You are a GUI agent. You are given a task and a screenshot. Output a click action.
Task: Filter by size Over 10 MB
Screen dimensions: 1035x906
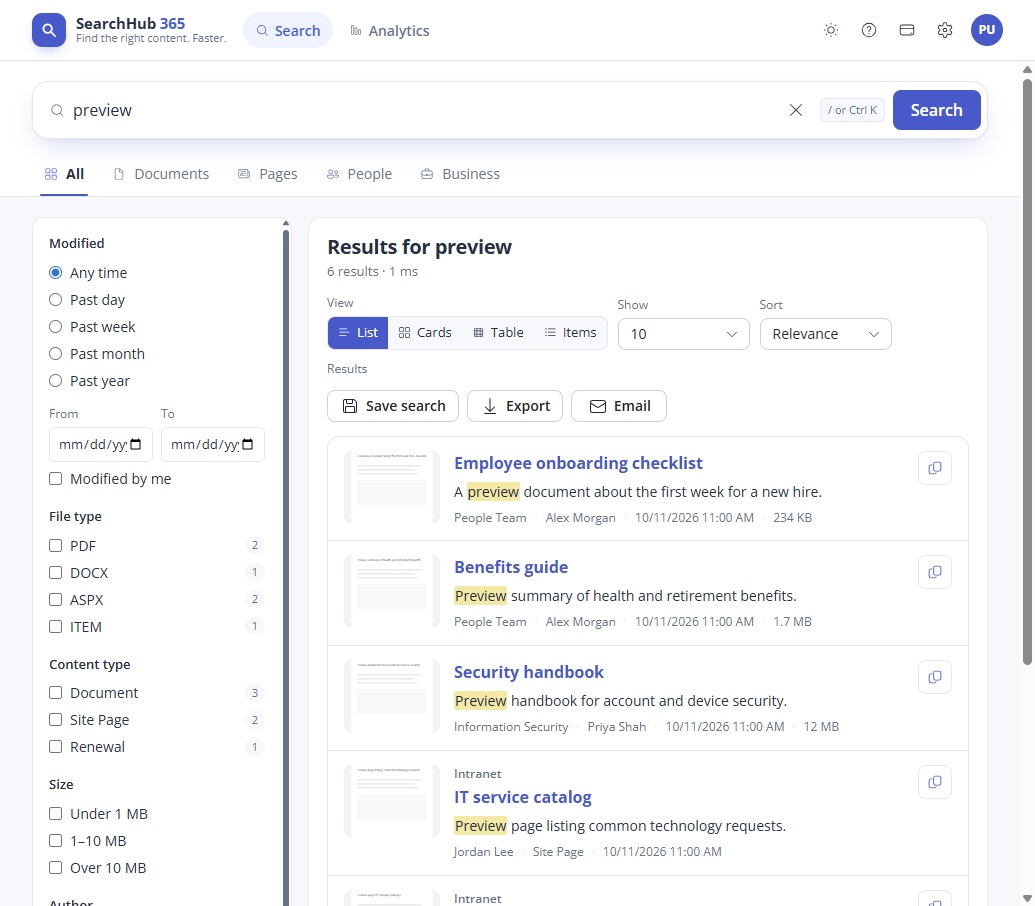coord(55,868)
